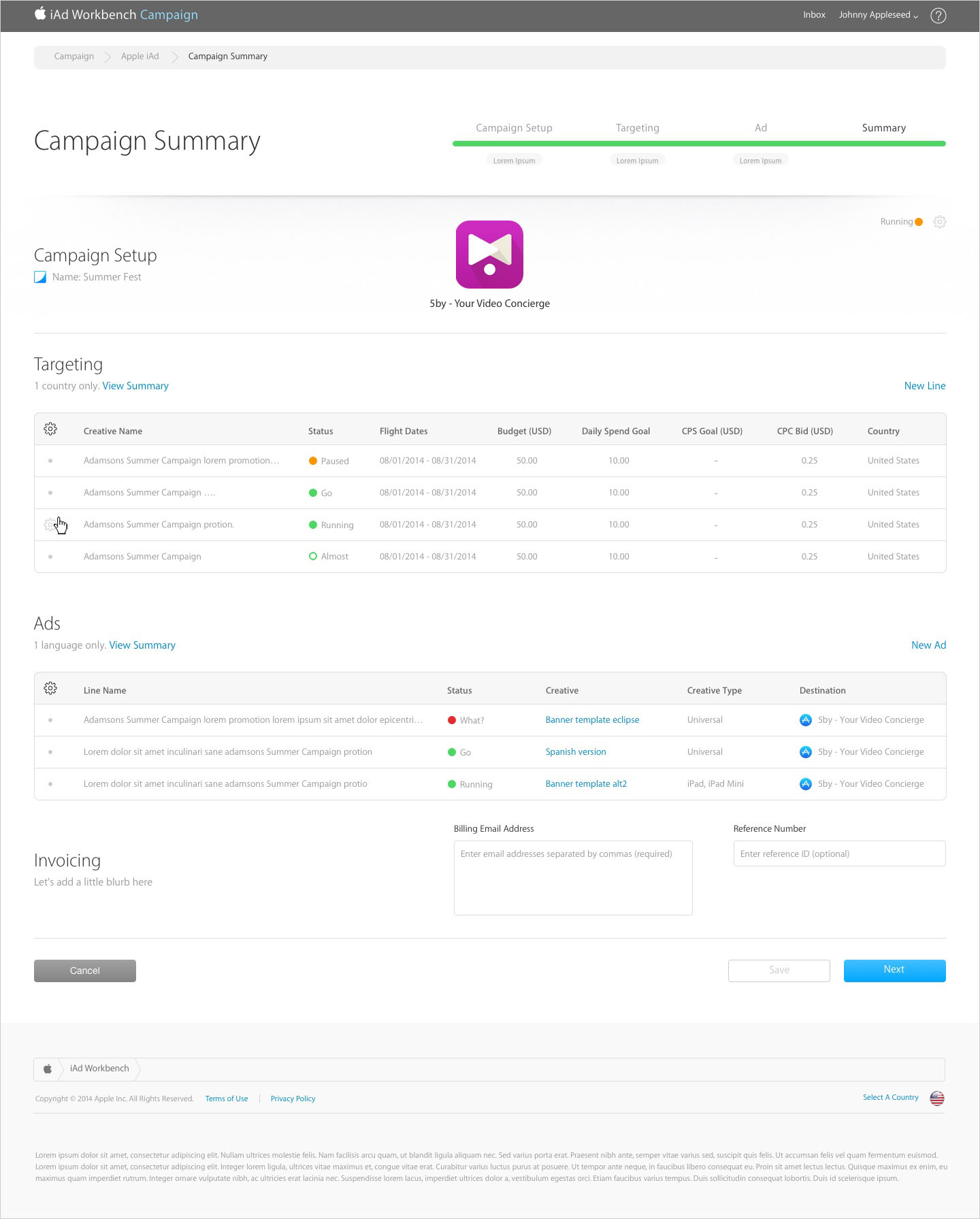The height and width of the screenshot is (1219, 980).
Task: Select the row bullet for the Almost status line
Action: (50, 557)
